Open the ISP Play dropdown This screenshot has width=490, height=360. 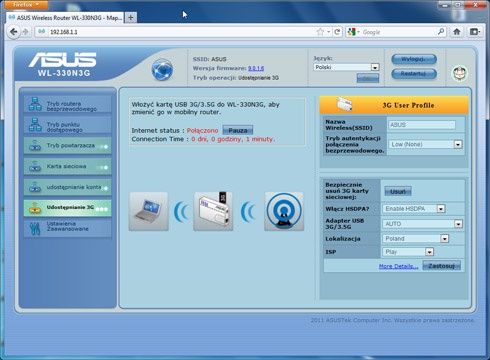click(x=408, y=252)
